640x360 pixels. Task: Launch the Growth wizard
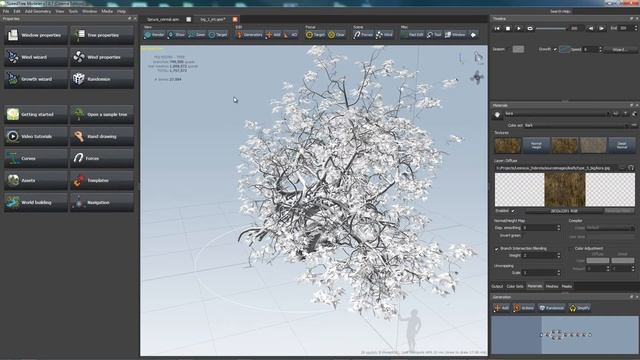pos(36,79)
